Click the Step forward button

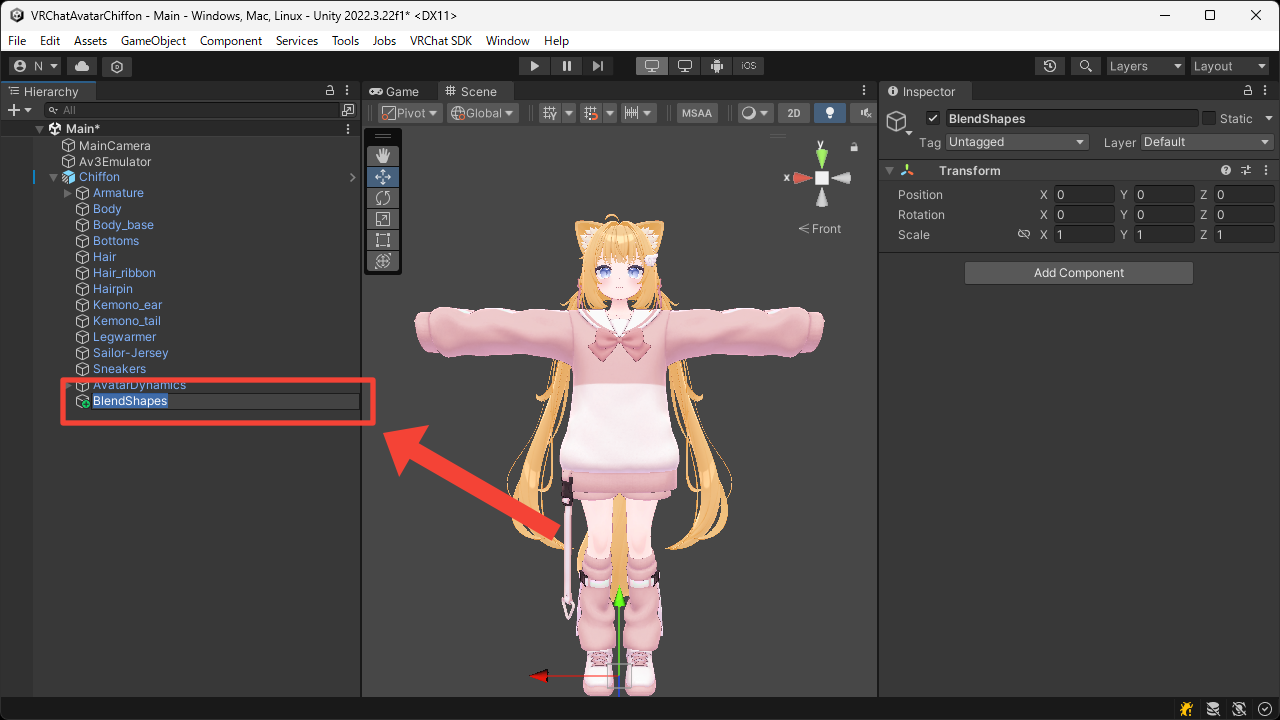(x=598, y=66)
